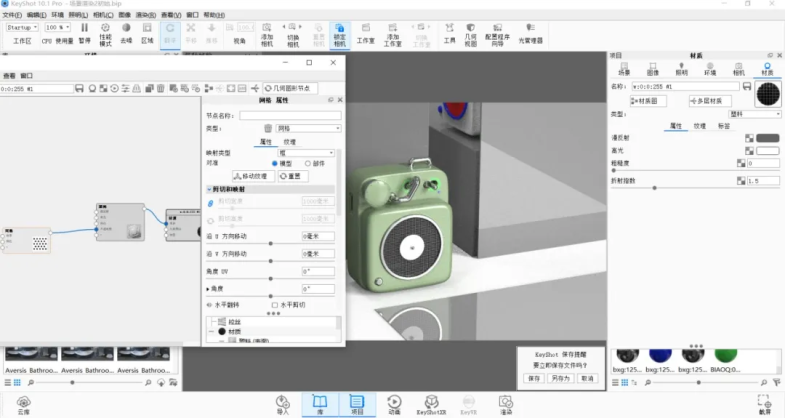This screenshot has height=418, width=785.
Task: Click the 导入 (import) button in bottom bar
Action: point(282,403)
